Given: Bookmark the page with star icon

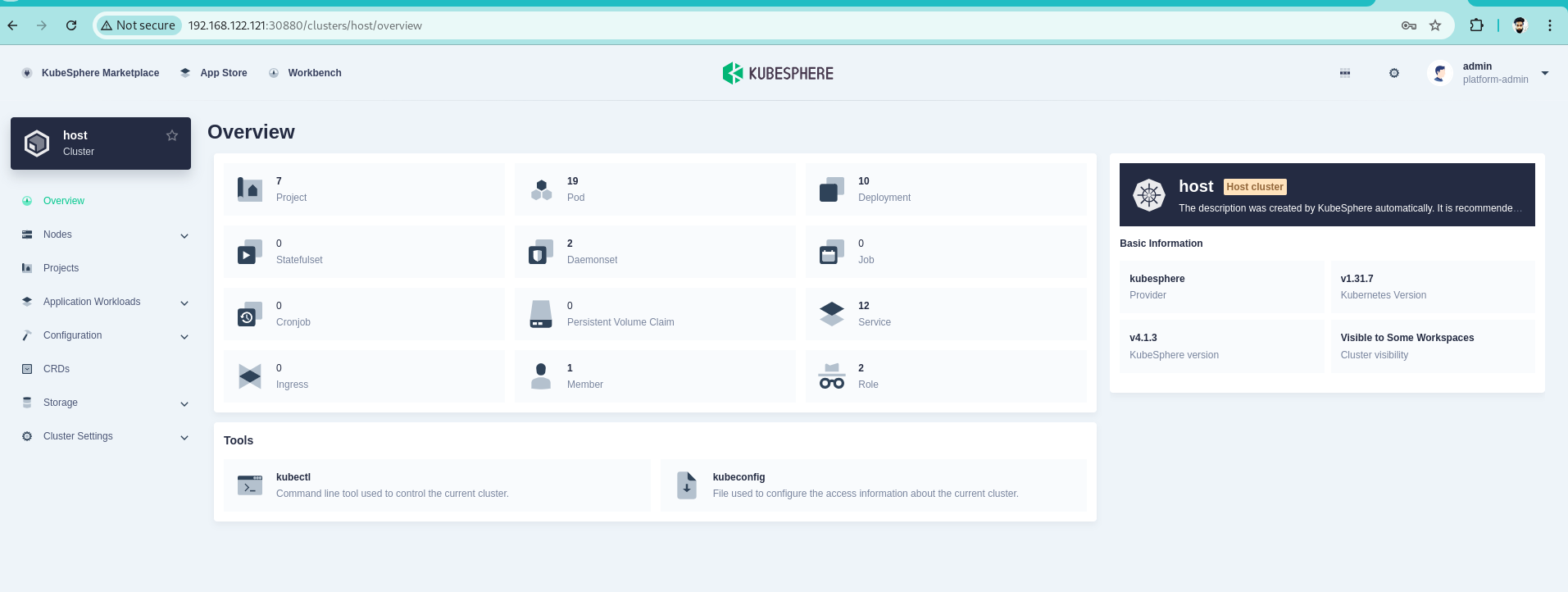Looking at the screenshot, I should tap(1435, 25).
